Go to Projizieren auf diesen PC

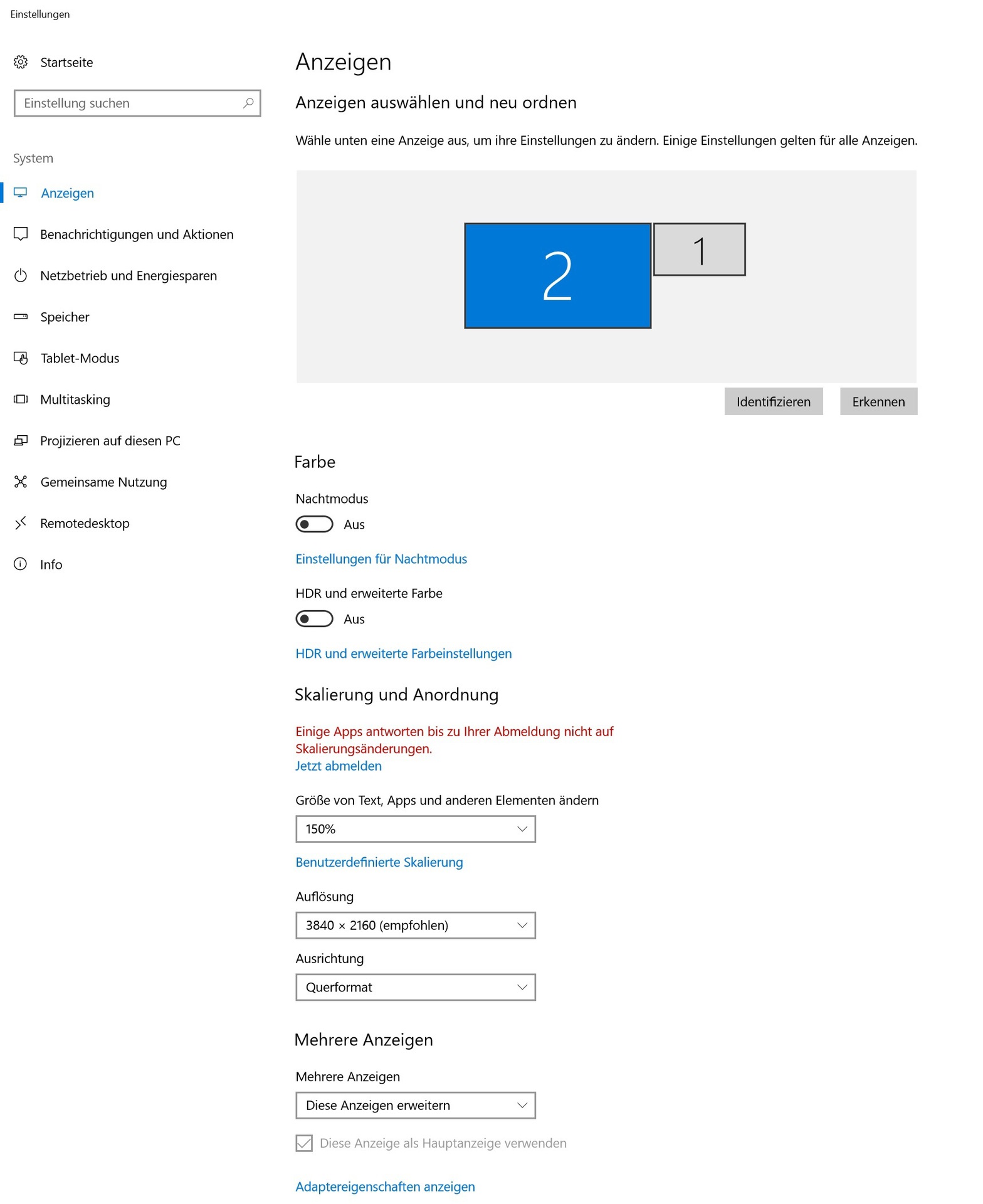pos(110,441)
